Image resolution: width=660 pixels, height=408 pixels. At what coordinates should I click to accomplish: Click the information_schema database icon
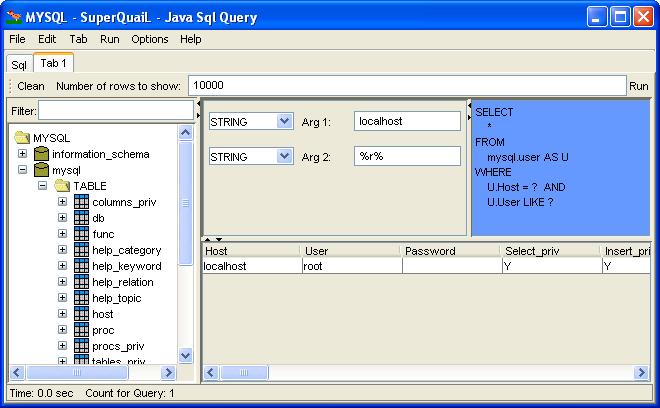click(41, 154)
